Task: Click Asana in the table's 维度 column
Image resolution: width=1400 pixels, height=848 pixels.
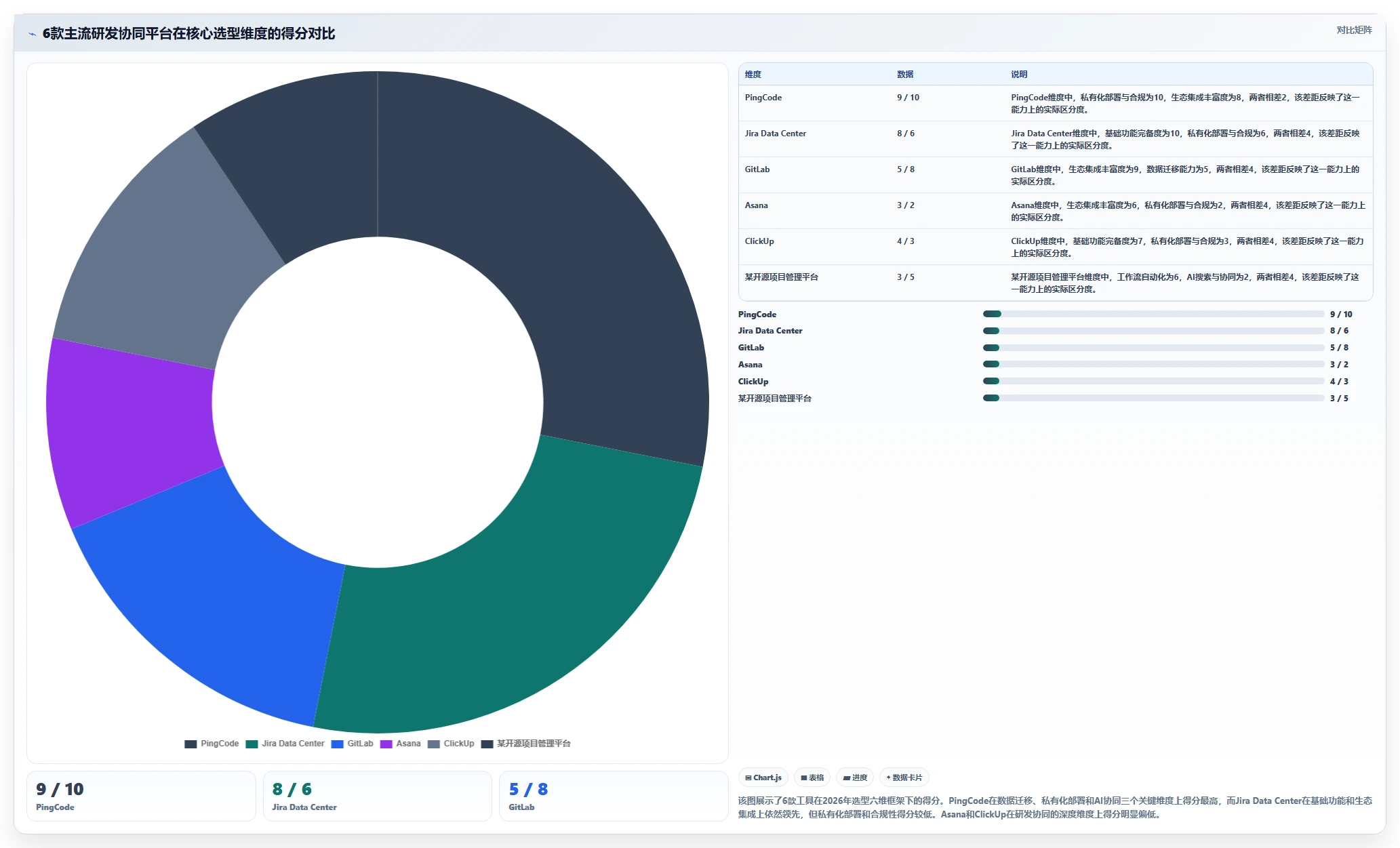Action: 757,205
